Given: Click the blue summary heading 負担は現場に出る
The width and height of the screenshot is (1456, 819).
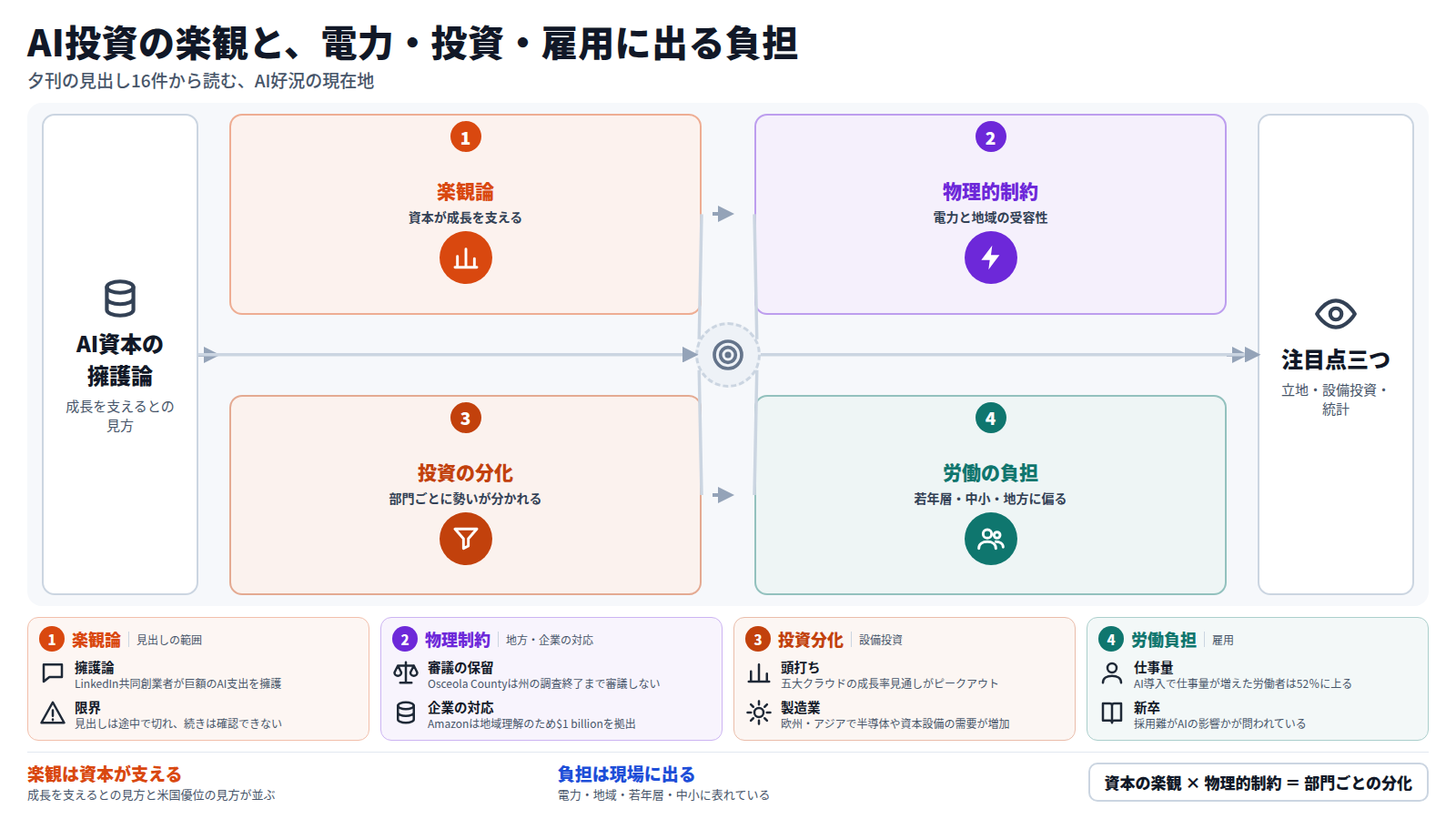Looking at the screenshot, I should click(626, 774).
